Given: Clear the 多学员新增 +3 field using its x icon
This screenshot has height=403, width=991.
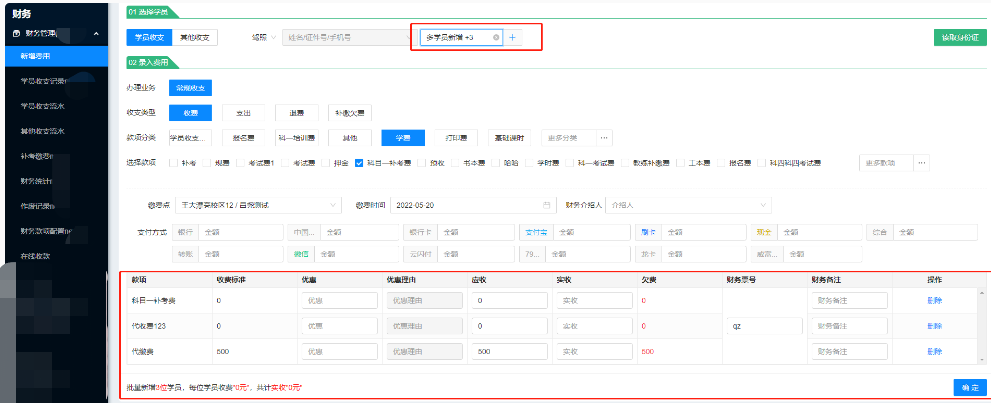Looking at the screenshot, I should point(496,37).
